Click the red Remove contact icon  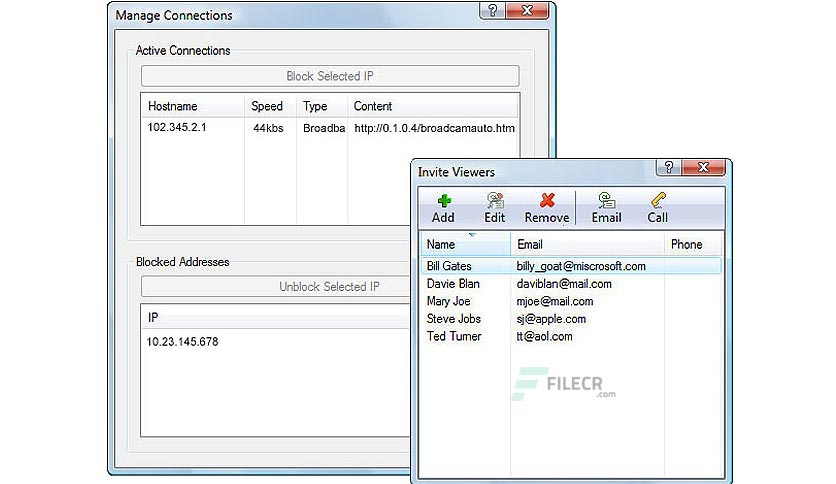[547, 200]
